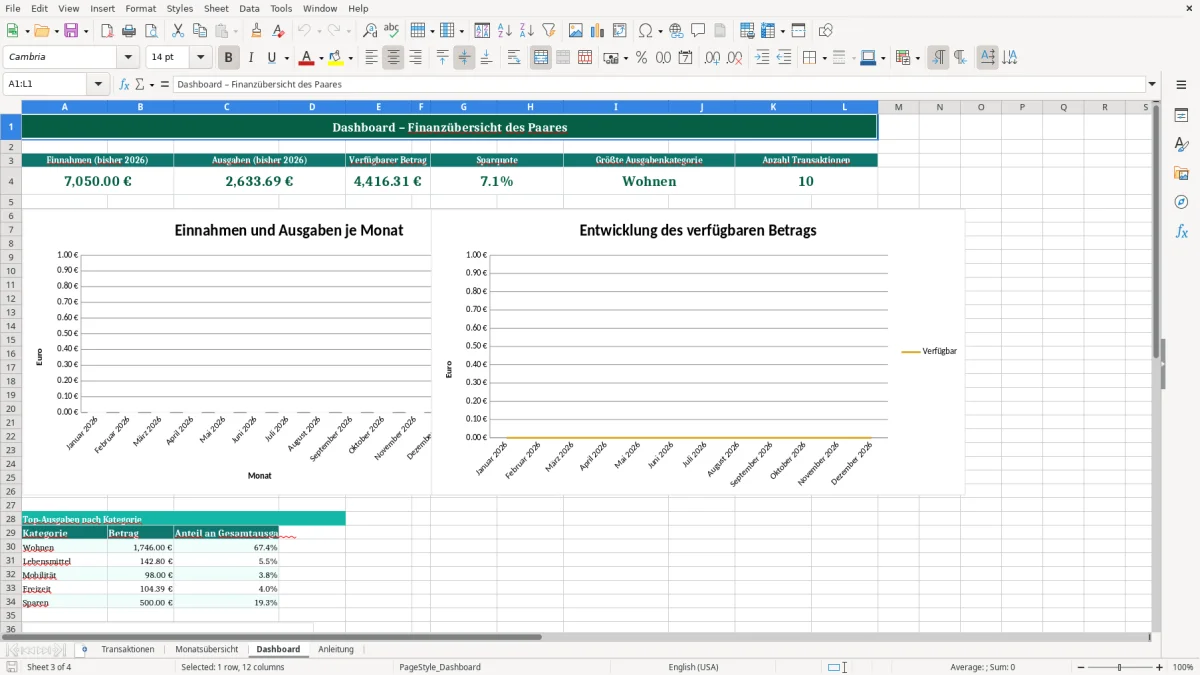The image size is (1200, 675).
Task: Open the Data menu
Action: coord(249,8)
